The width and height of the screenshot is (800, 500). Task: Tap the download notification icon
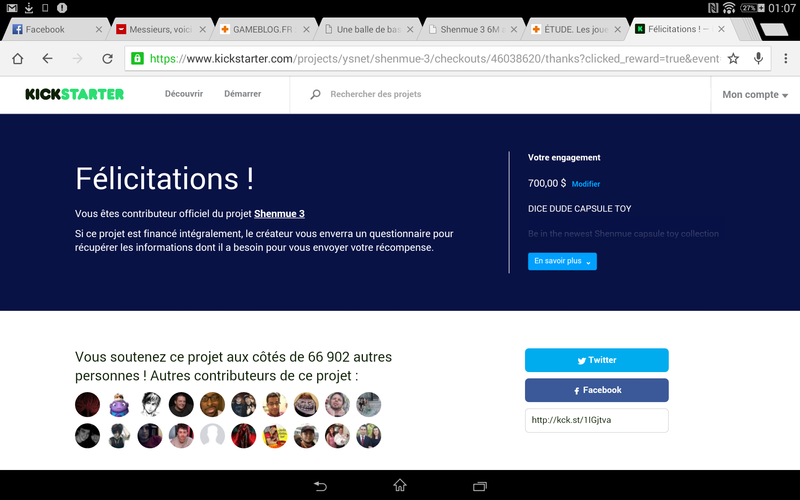coord(29,8)
